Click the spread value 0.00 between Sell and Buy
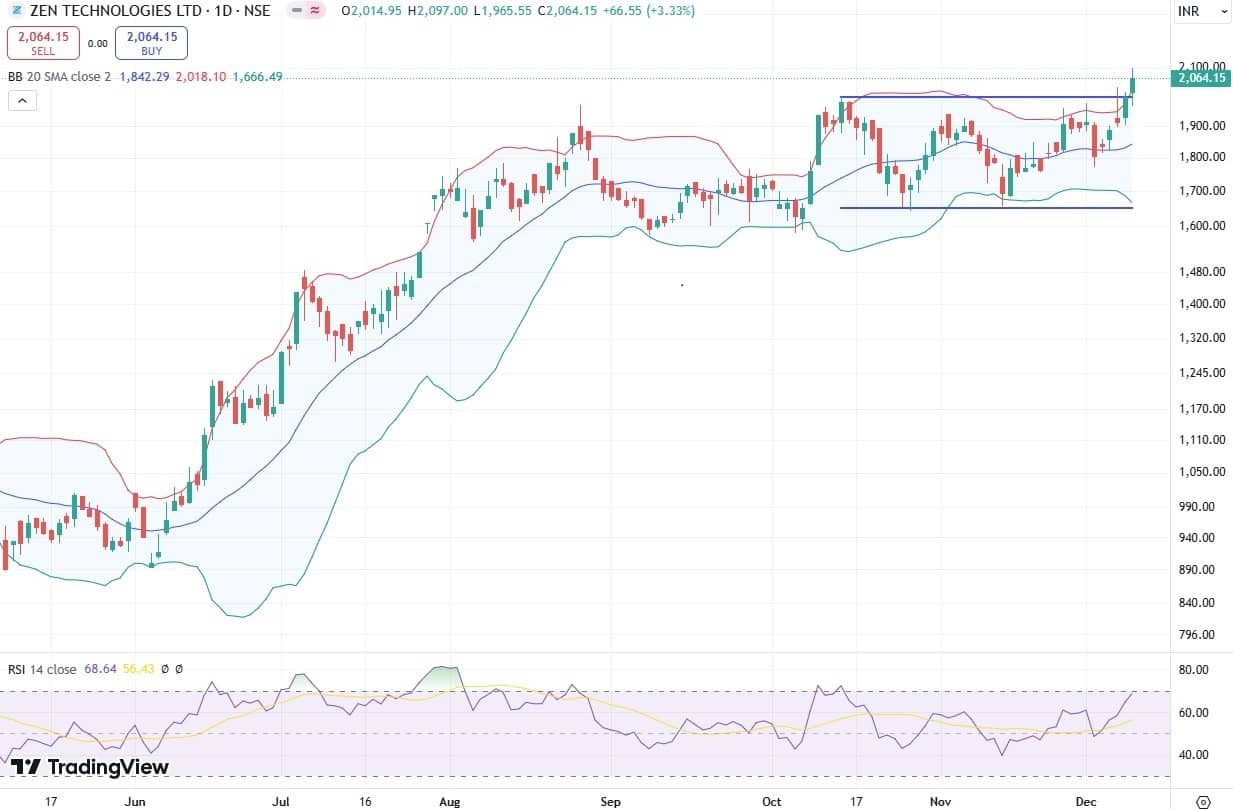1233x809 pixels. click(x=97, y=43)
